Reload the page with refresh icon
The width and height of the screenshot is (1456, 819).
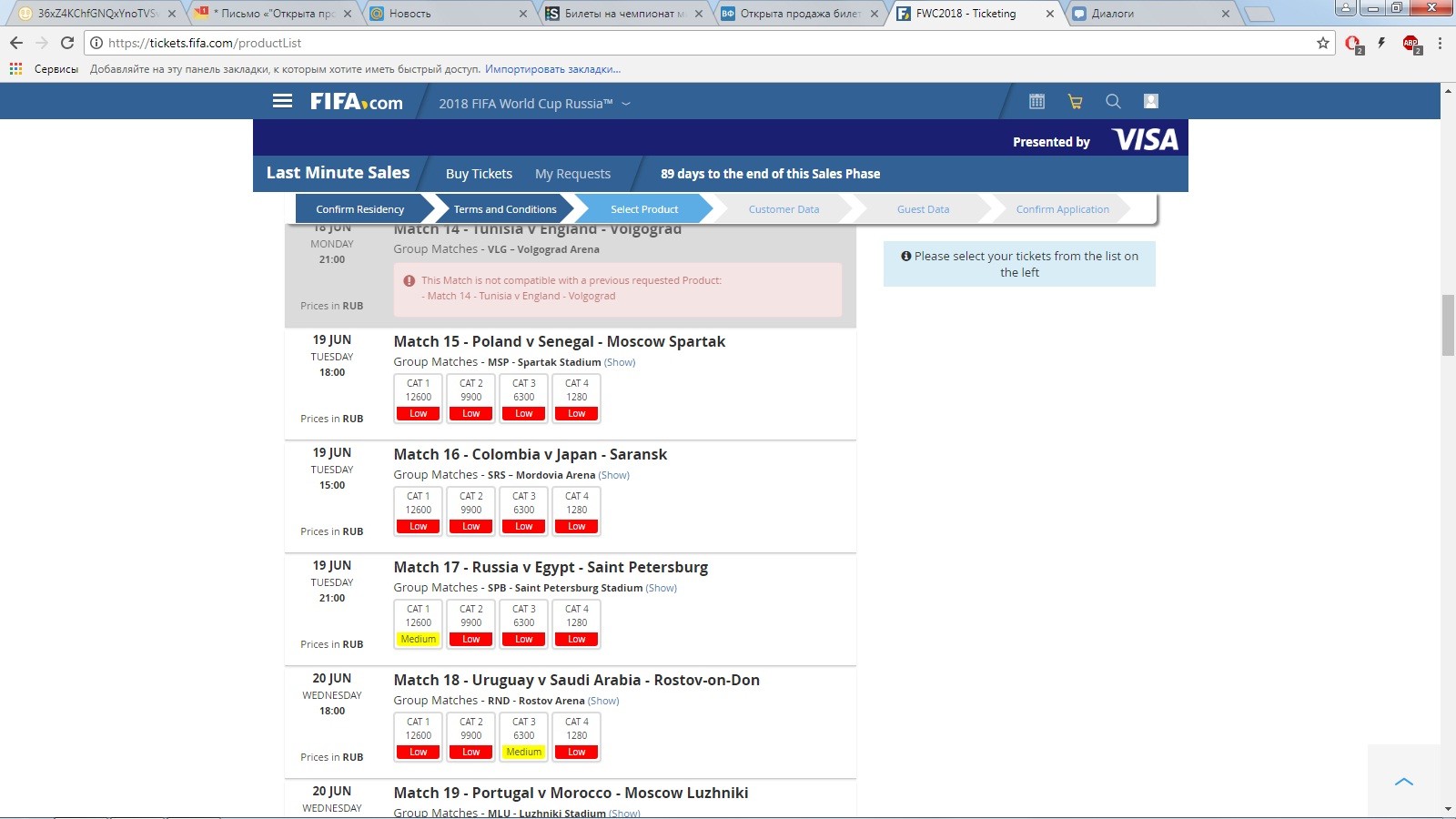click(66, 43)
